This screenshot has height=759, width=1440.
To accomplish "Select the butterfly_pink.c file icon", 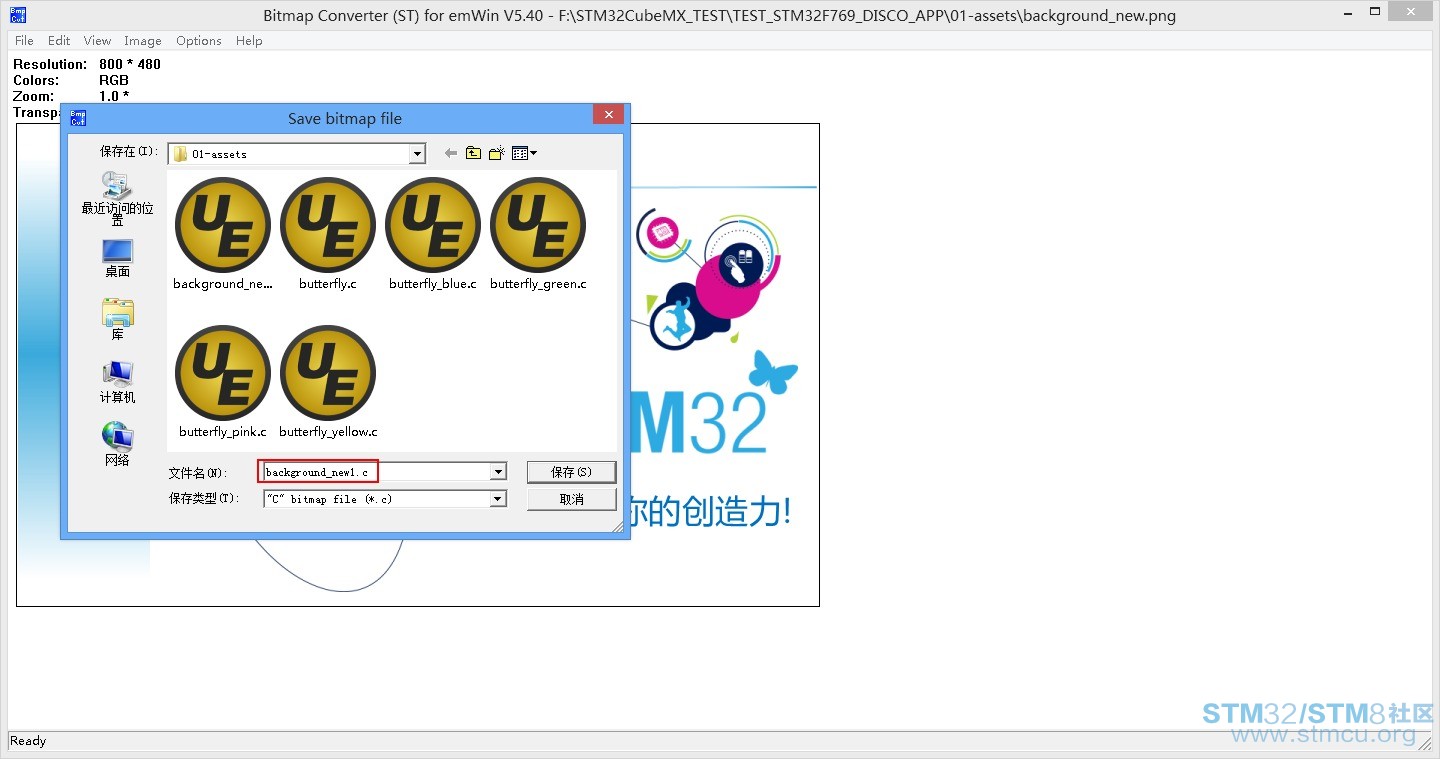I will [223, 373].
